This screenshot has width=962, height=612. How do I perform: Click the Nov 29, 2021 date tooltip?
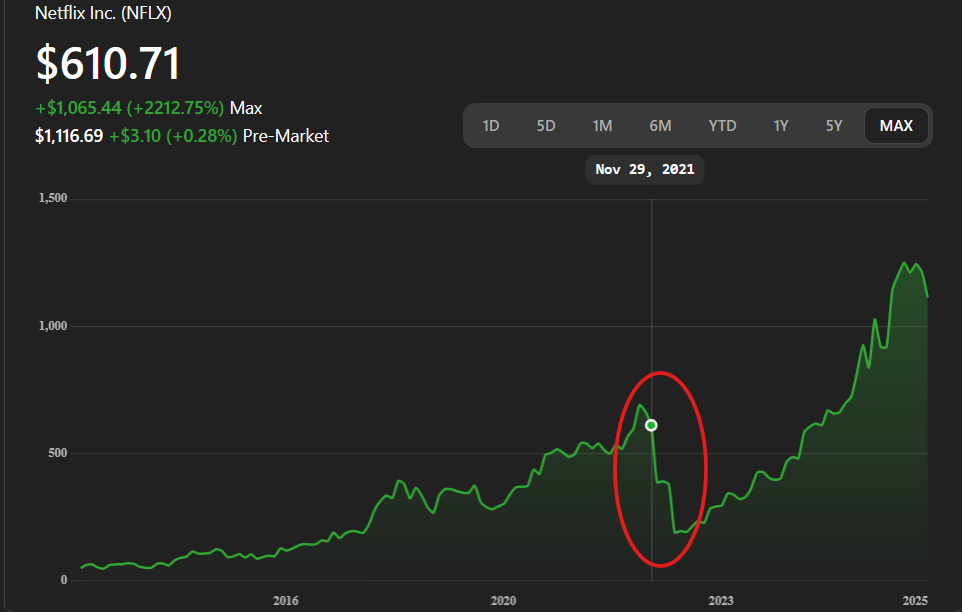pyautogui.click(x=645, y=169)
